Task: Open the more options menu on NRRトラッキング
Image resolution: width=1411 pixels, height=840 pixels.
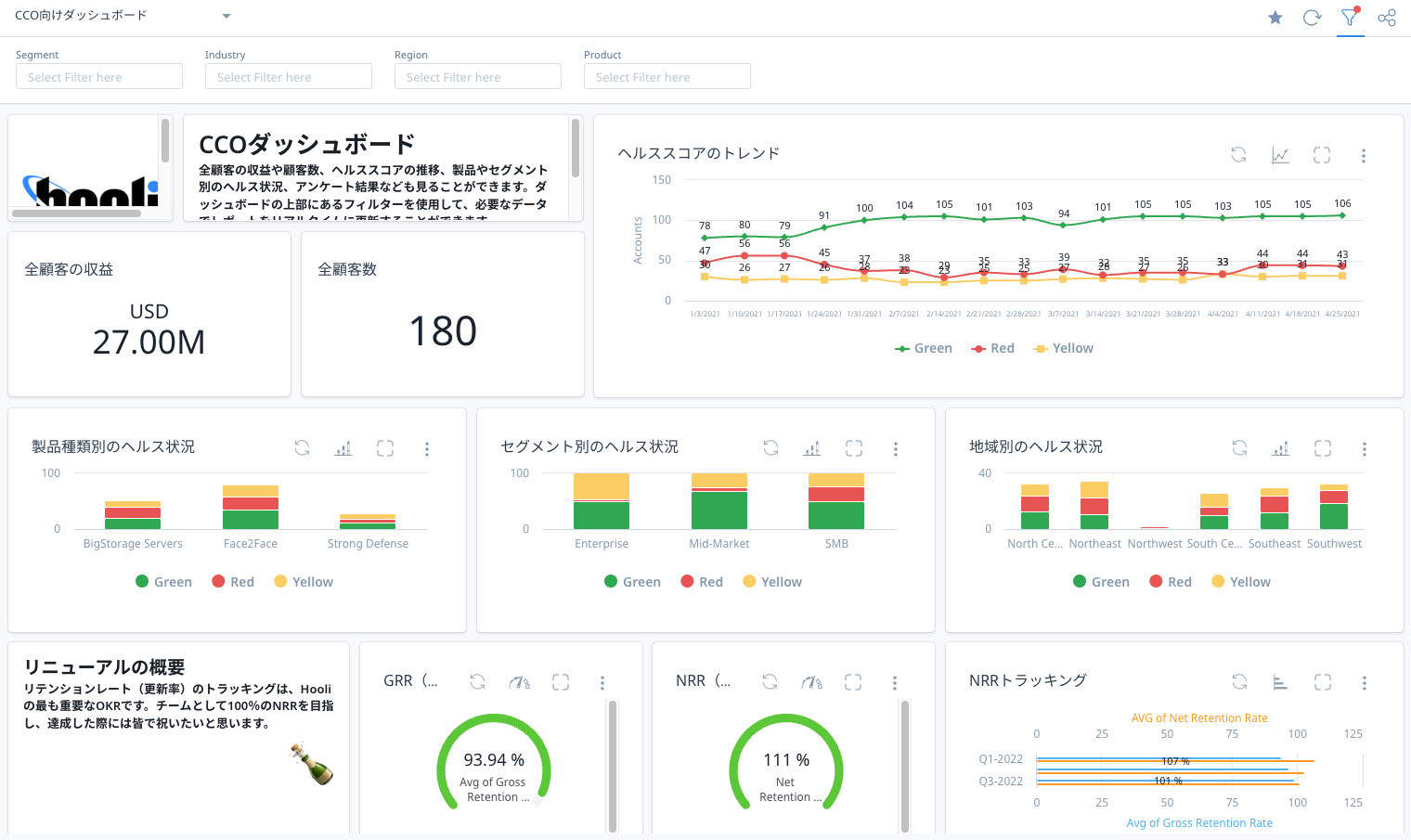Action: click(x=1364, y=682)
